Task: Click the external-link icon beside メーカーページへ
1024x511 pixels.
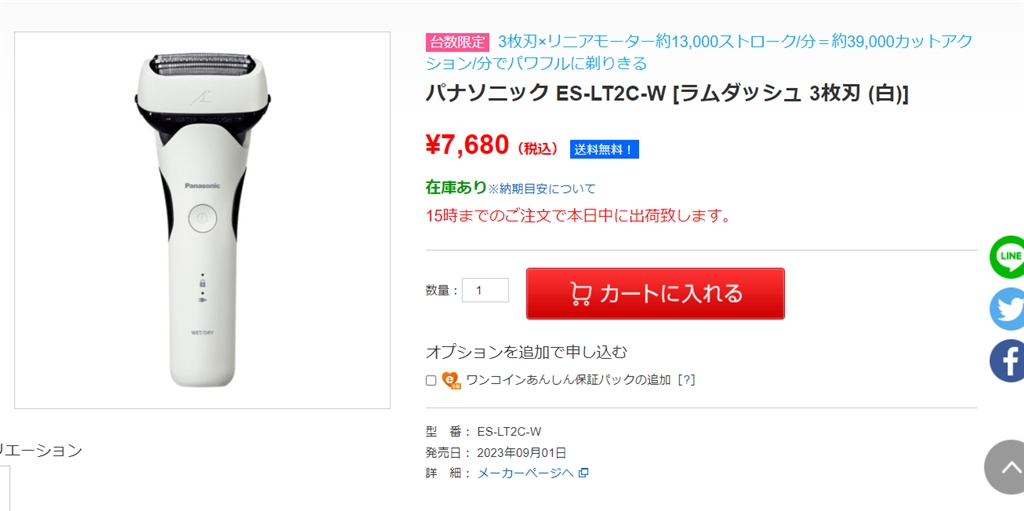Action: pyautogui.click(x=583, y=473)
